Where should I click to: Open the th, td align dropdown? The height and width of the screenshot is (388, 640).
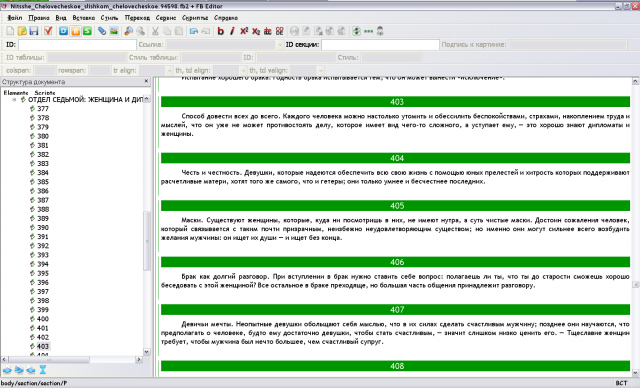[243, 71]
